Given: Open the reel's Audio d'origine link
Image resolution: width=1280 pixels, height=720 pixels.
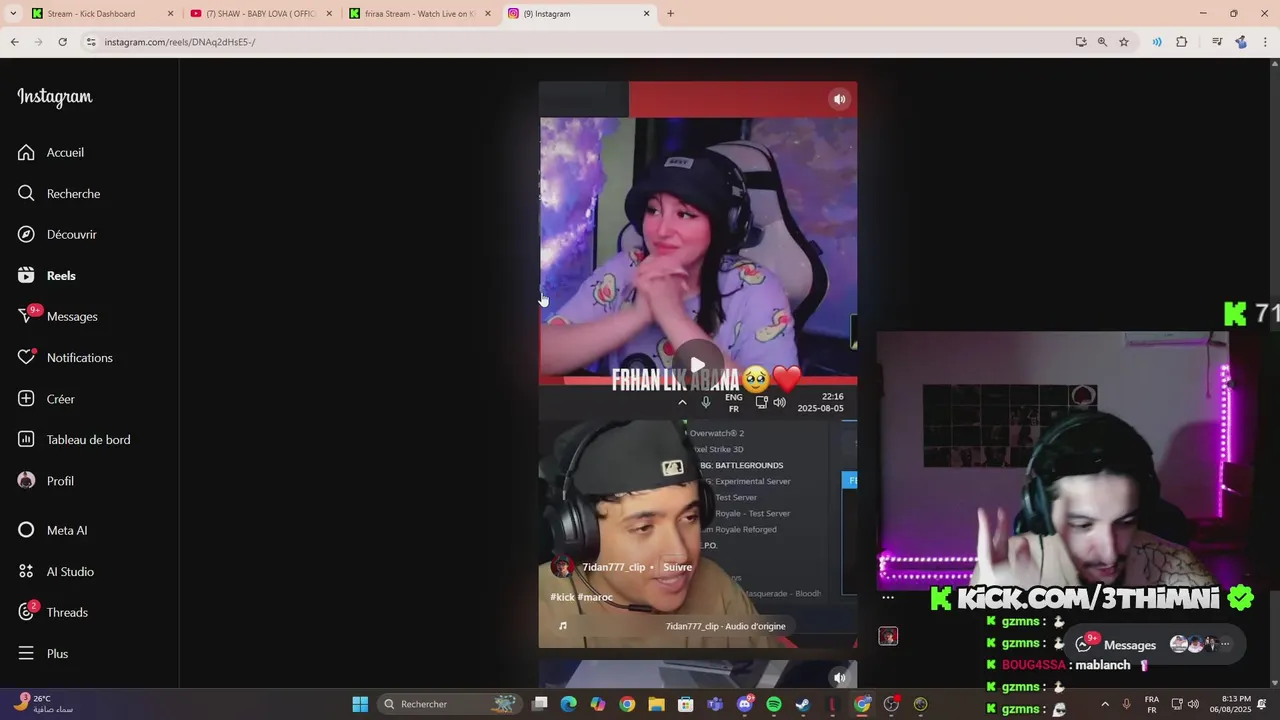Looking at the screenshot, I should pos(725,626).
